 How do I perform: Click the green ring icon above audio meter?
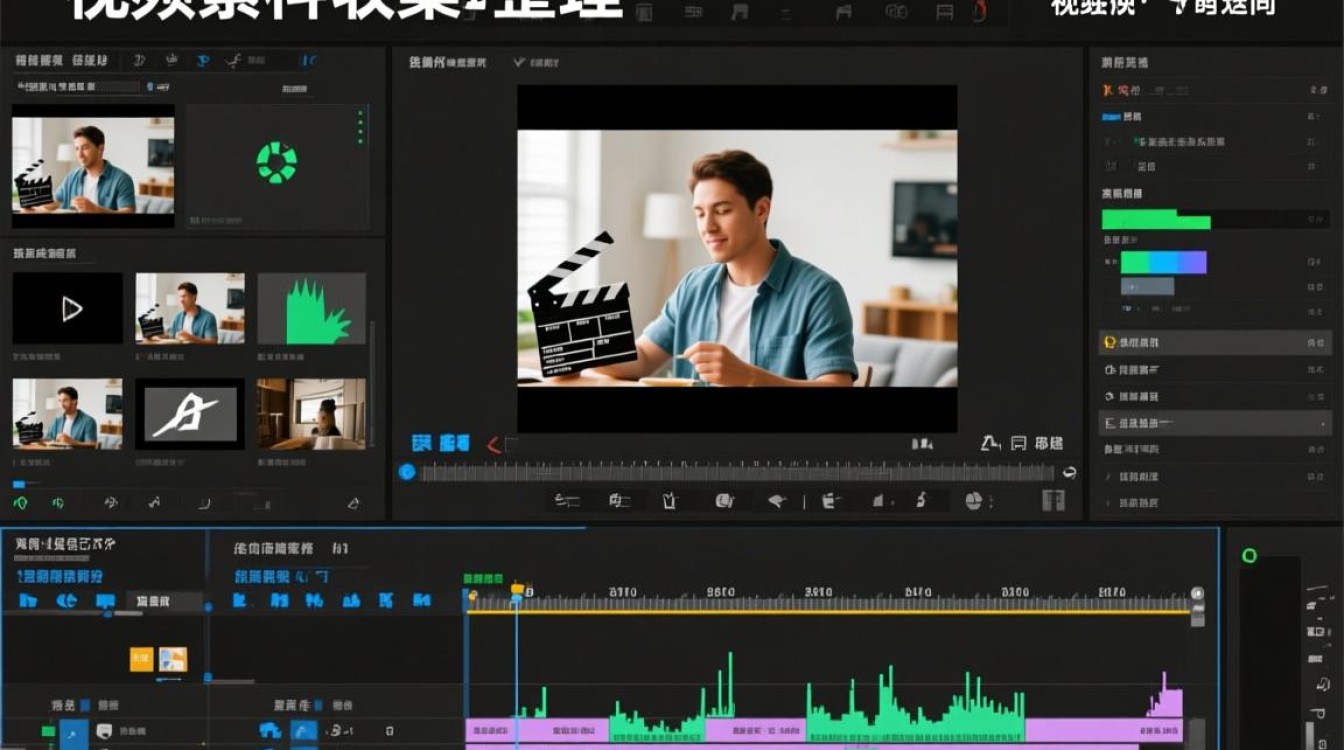coord(1249,555)
